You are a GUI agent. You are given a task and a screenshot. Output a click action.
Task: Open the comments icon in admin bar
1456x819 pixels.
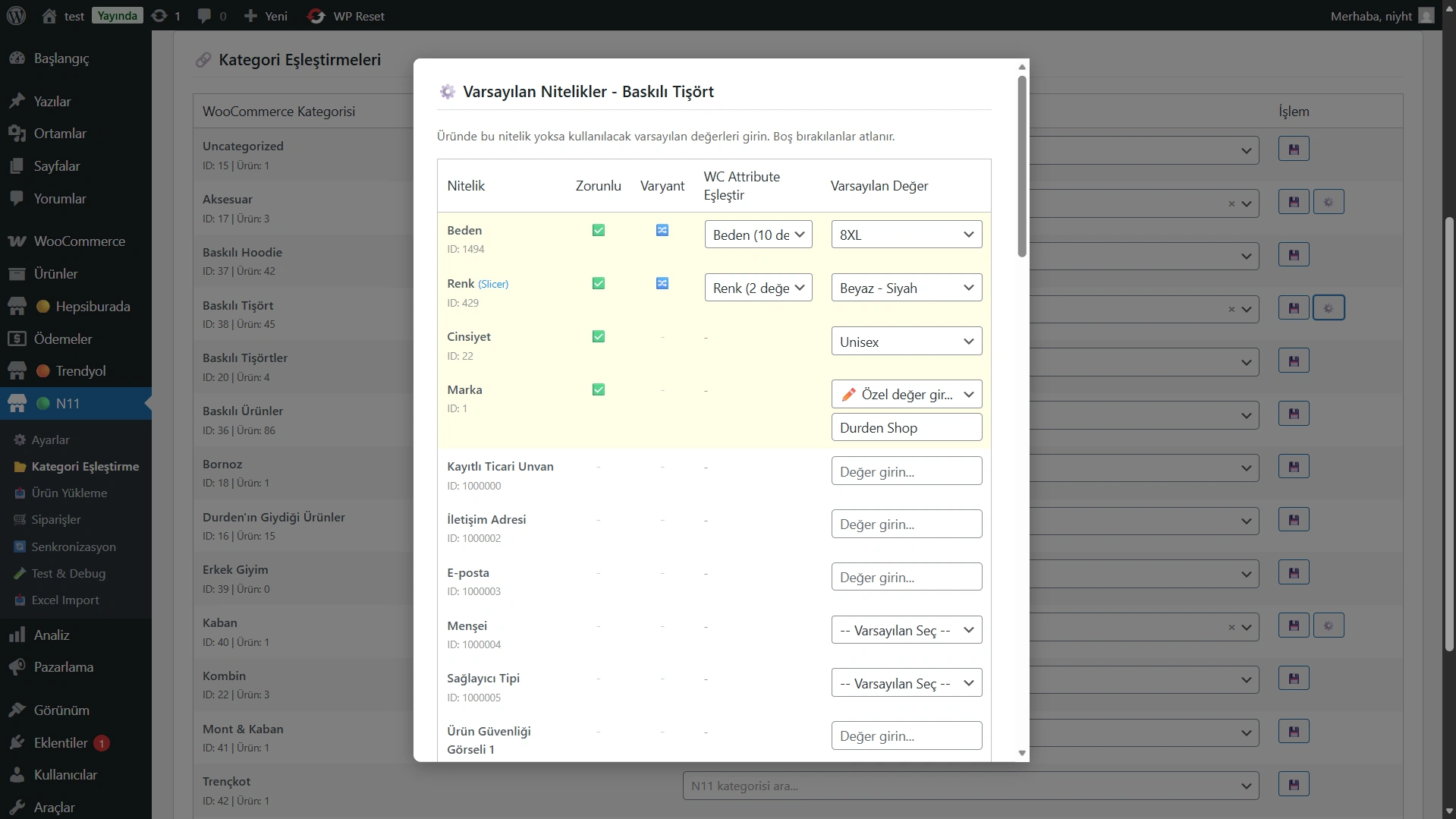pos(204,16)
